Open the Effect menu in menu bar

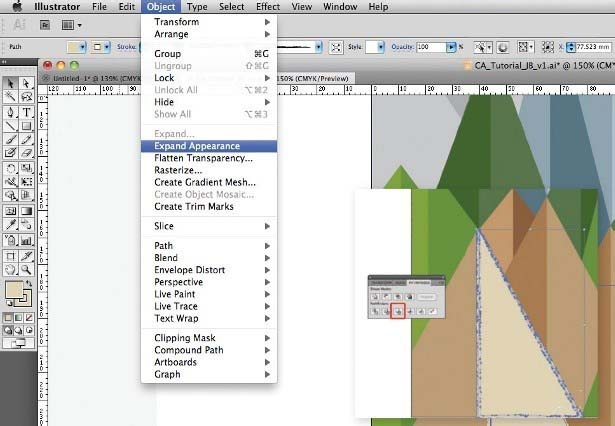[x=268, y=7]
